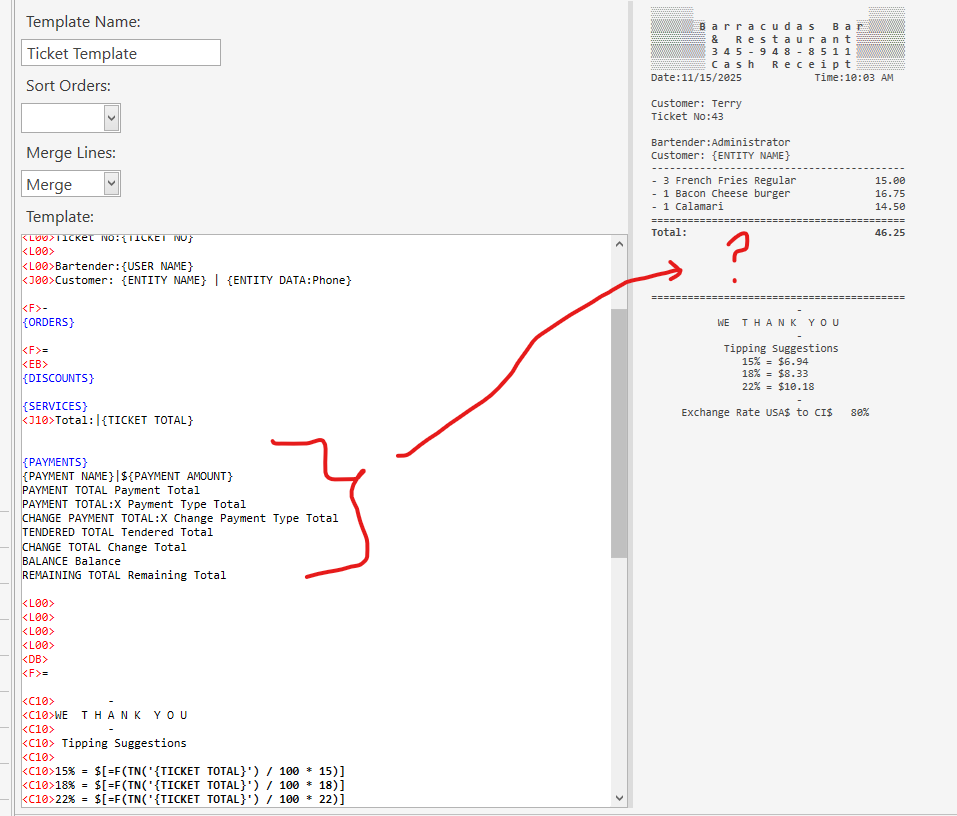957x816 pixels.
Task: Click the BALANCE Balance line in template
Action: tap(71, 561)
